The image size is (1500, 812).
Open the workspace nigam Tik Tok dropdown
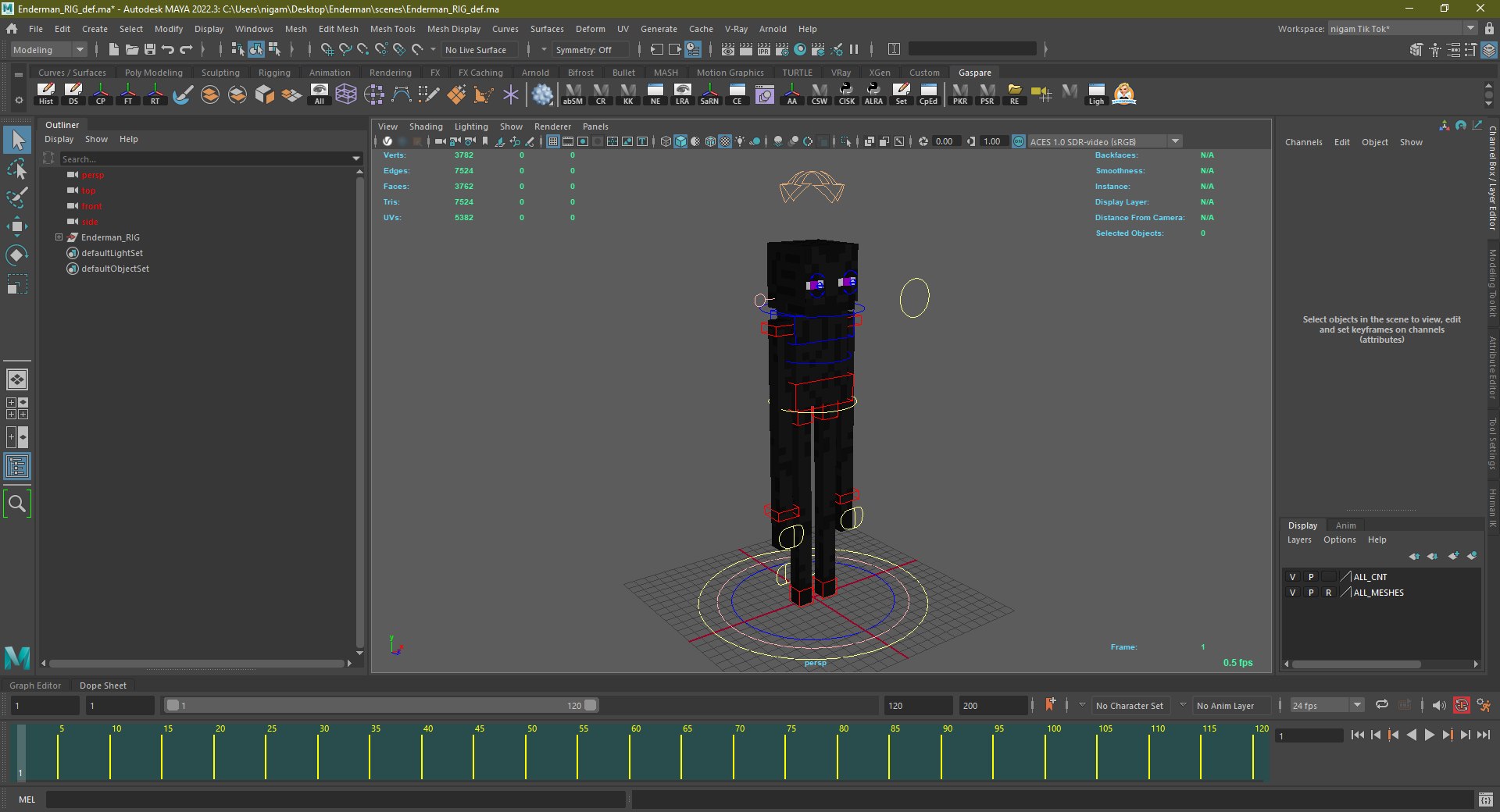click(x=1402, y=29)
